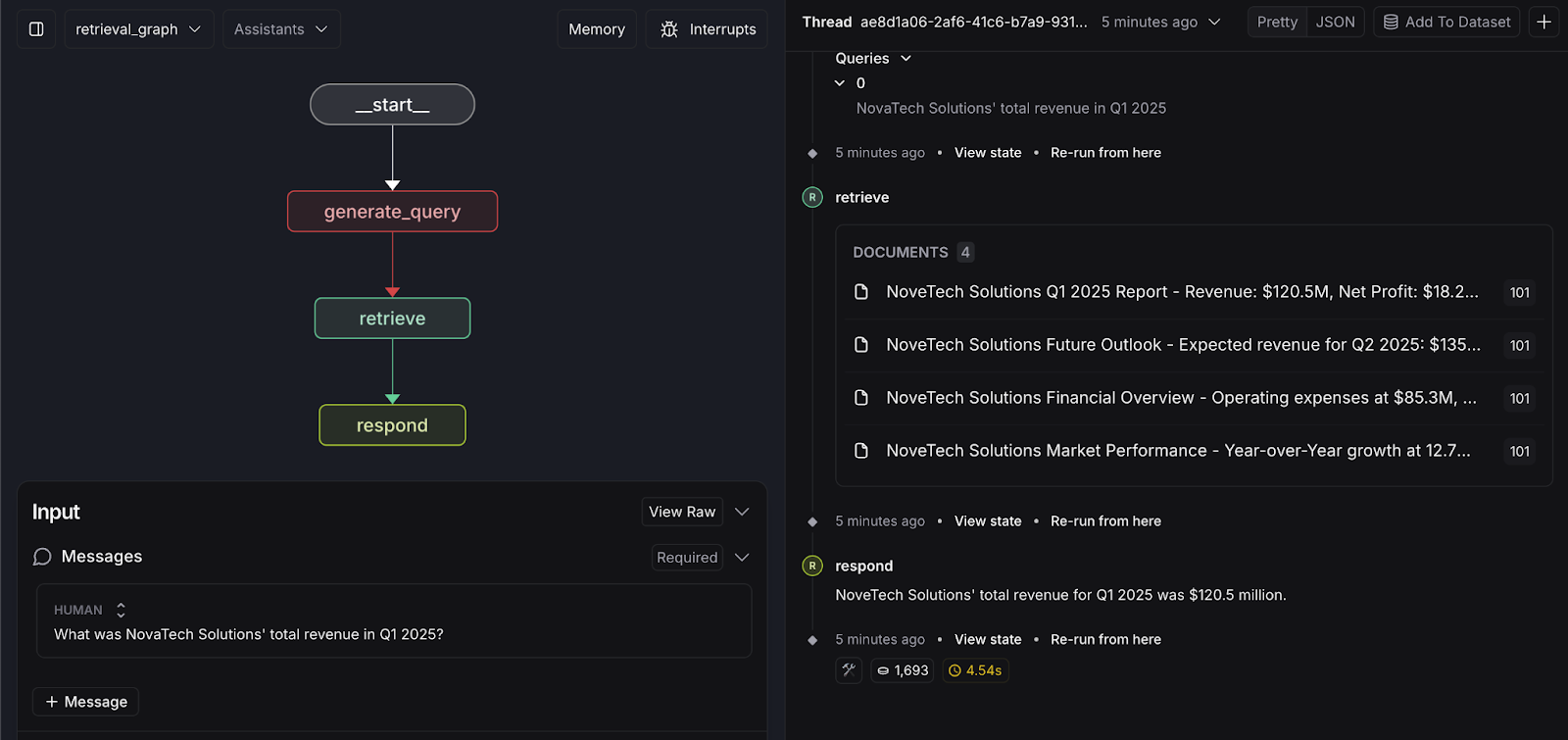Switch output view to JSON
The image size is (1568, 740).
point(1335,22)
